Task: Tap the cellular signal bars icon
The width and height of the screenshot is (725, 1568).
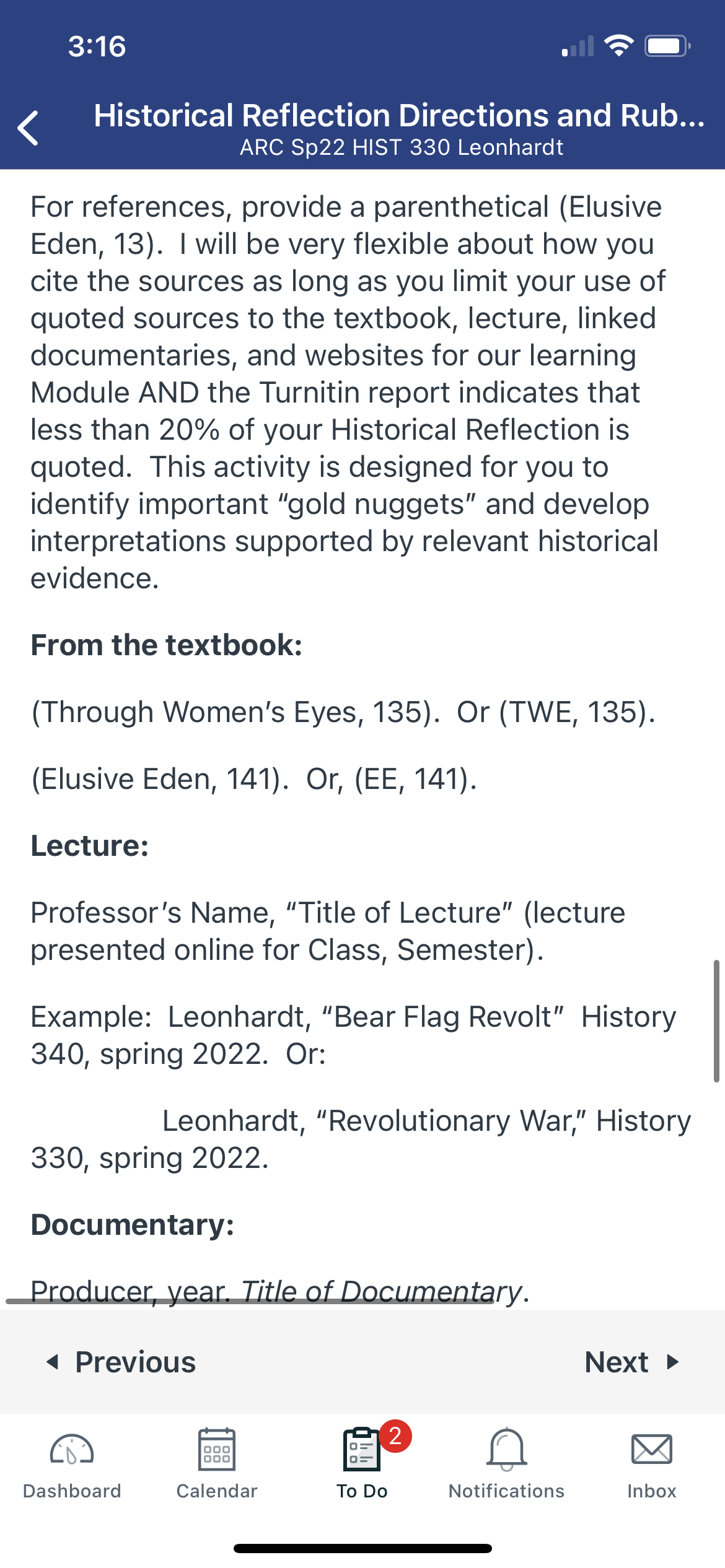Action: click(x=578, y=46)
